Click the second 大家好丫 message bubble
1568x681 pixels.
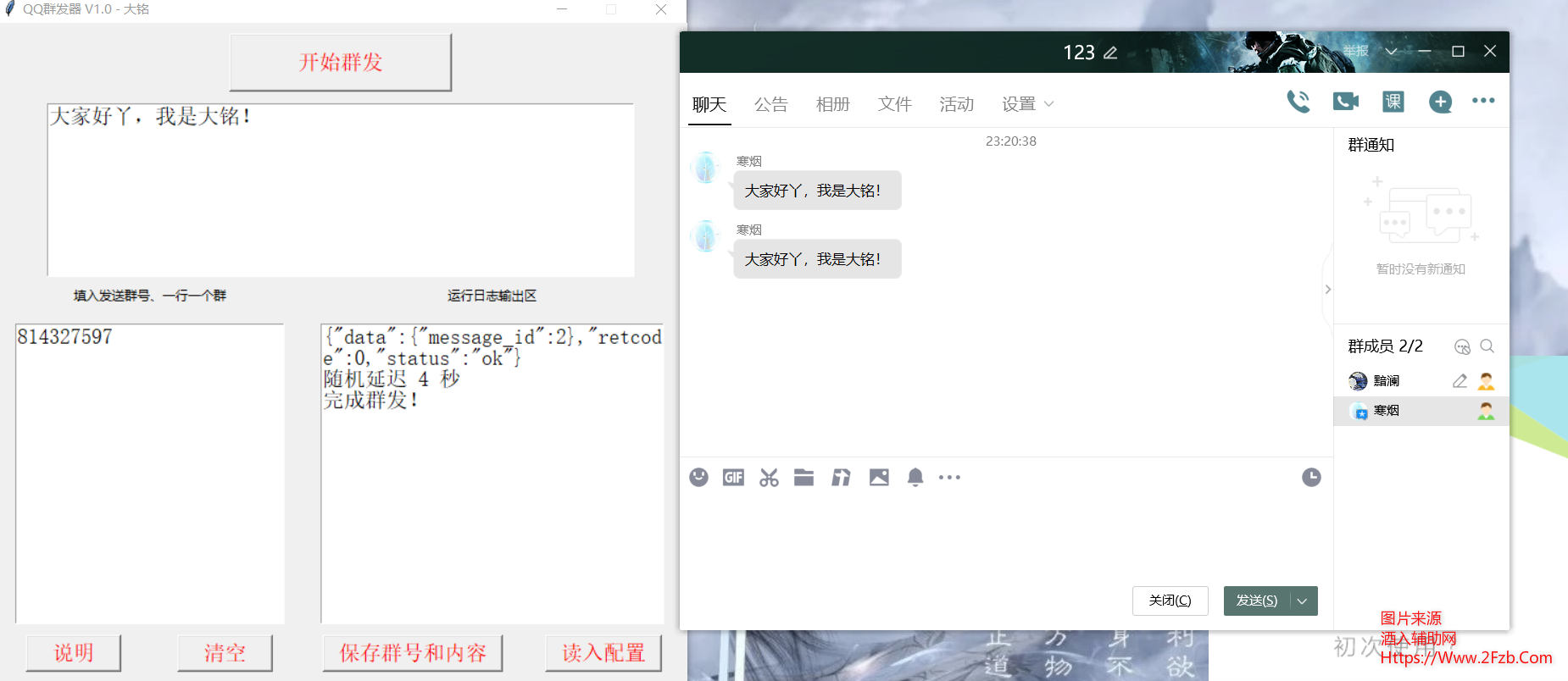(817, 259)
